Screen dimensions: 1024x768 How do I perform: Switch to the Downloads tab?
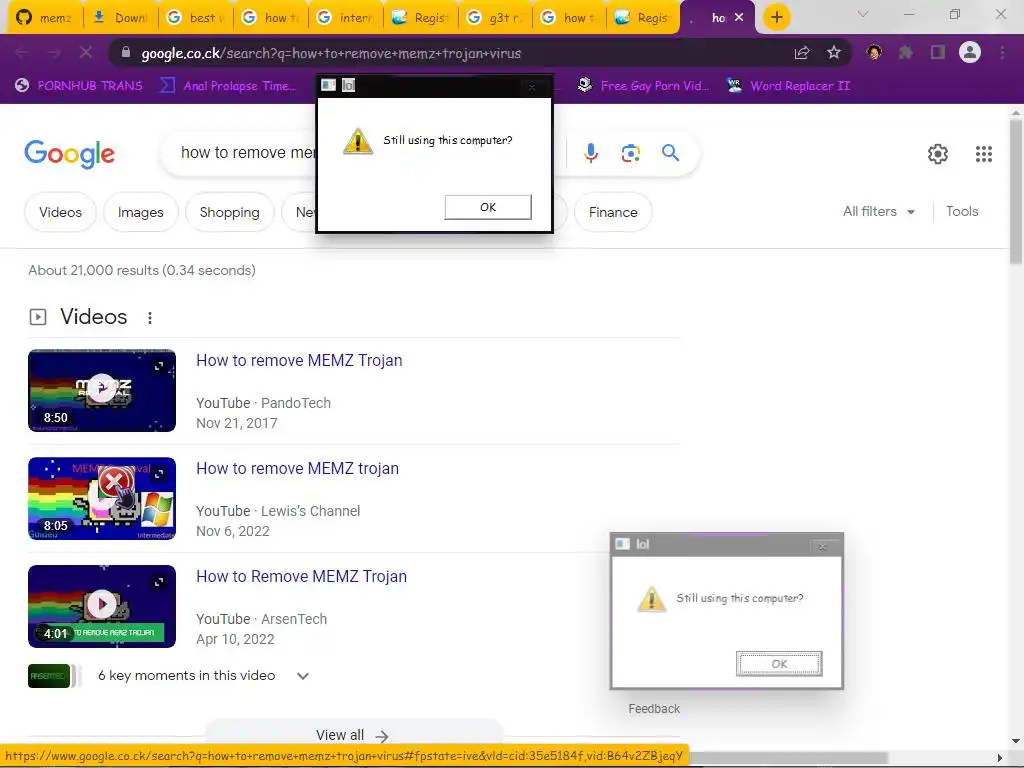click(121, 18)
